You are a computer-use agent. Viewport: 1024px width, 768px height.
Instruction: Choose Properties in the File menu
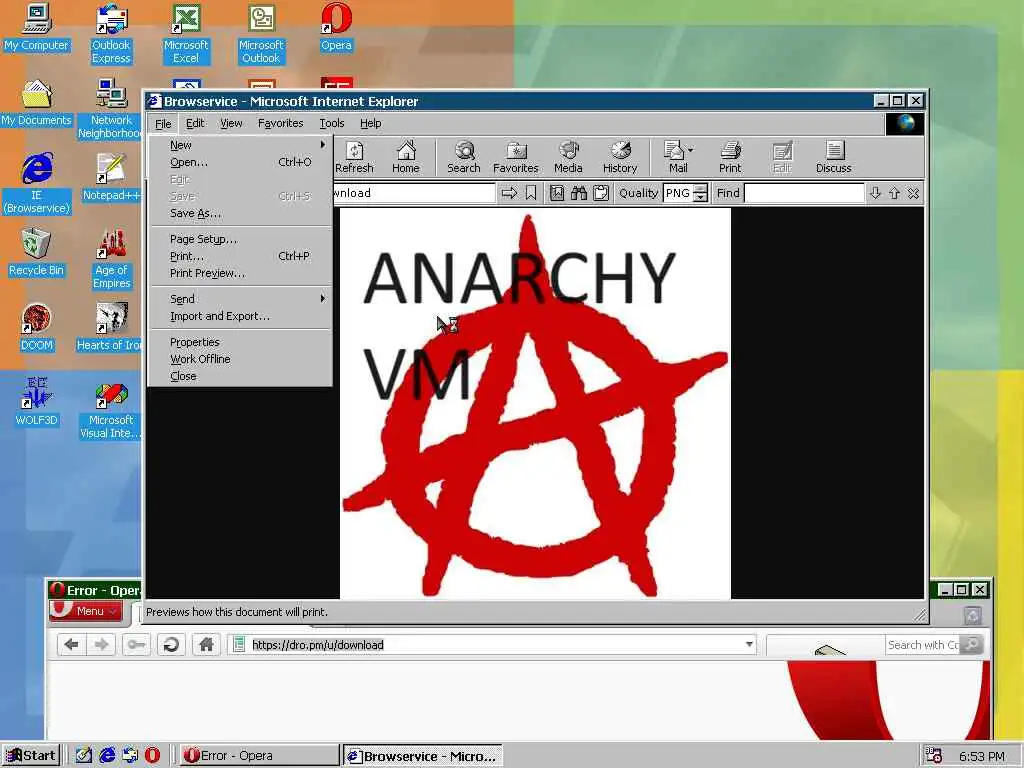(242, 342)
